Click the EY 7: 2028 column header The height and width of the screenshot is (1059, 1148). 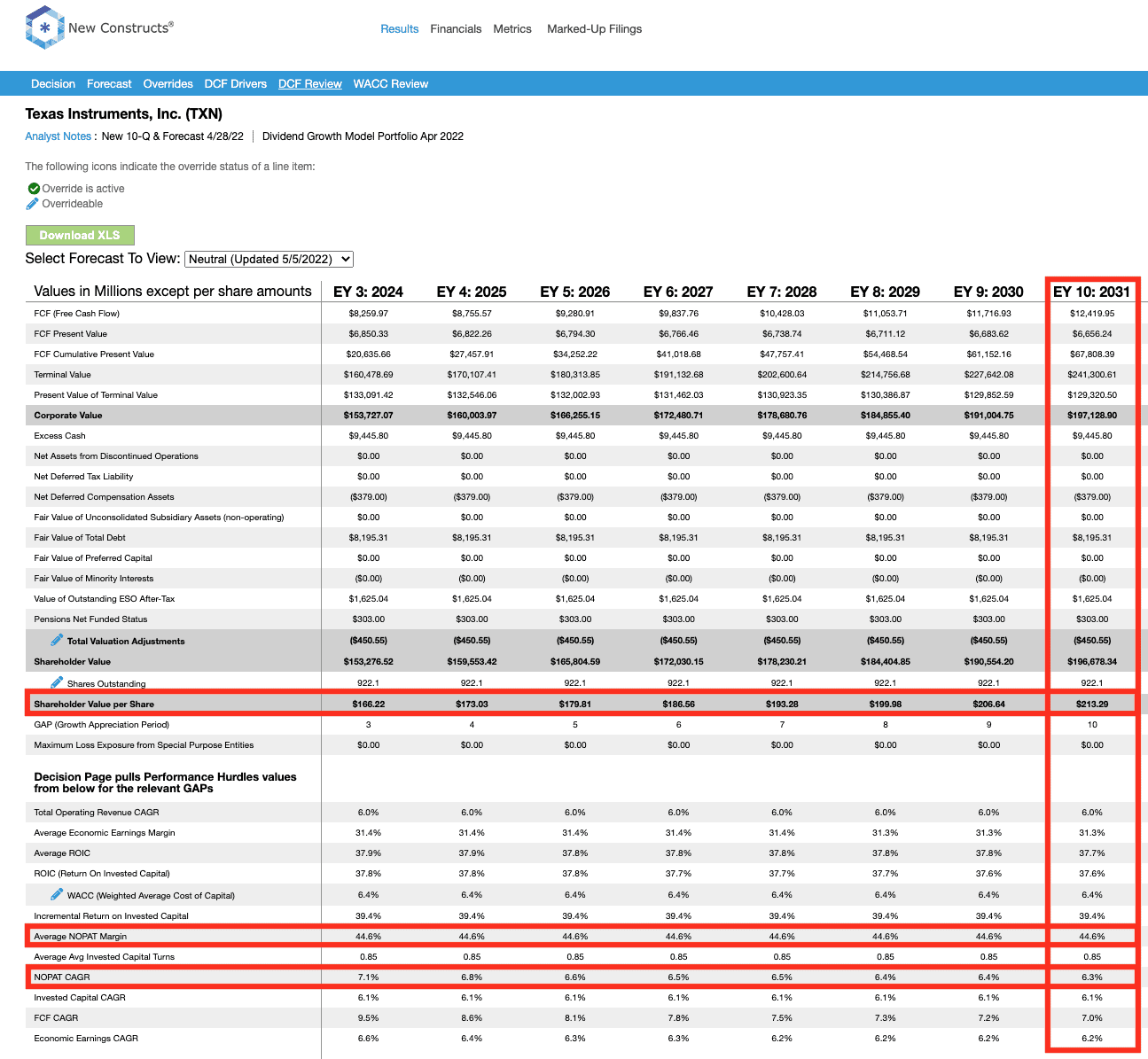coord(782,292)
